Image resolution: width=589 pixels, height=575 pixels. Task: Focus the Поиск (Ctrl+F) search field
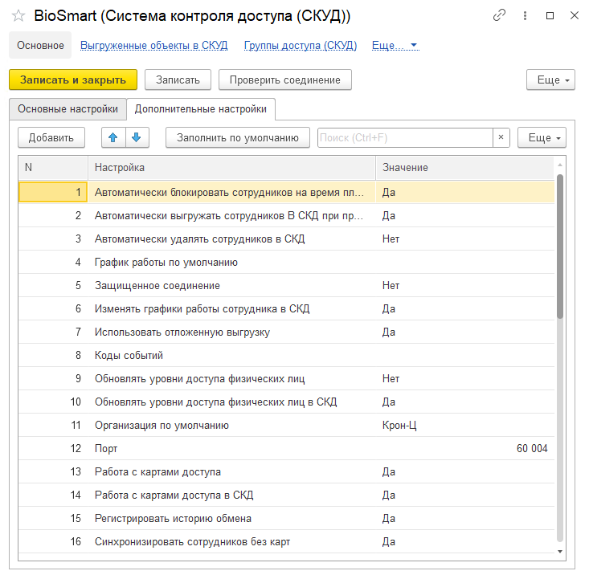click(x=405, y=137)
